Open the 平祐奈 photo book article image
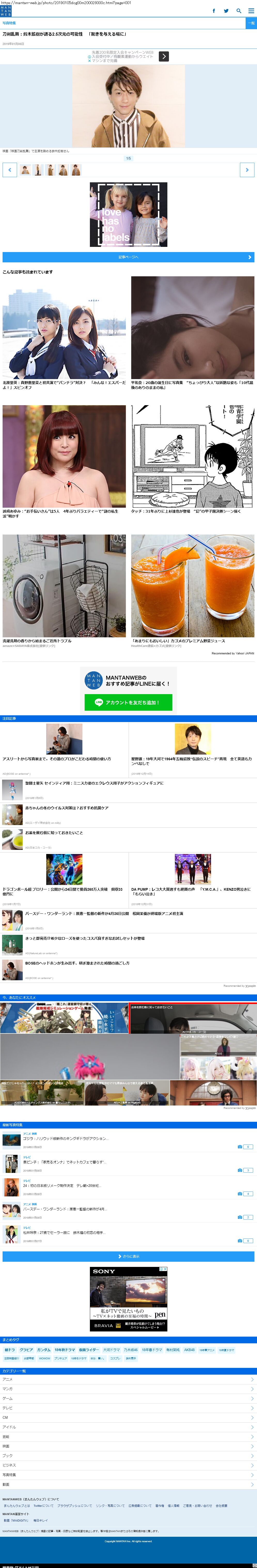257x1568 pixels. click(x=192, y=327)
